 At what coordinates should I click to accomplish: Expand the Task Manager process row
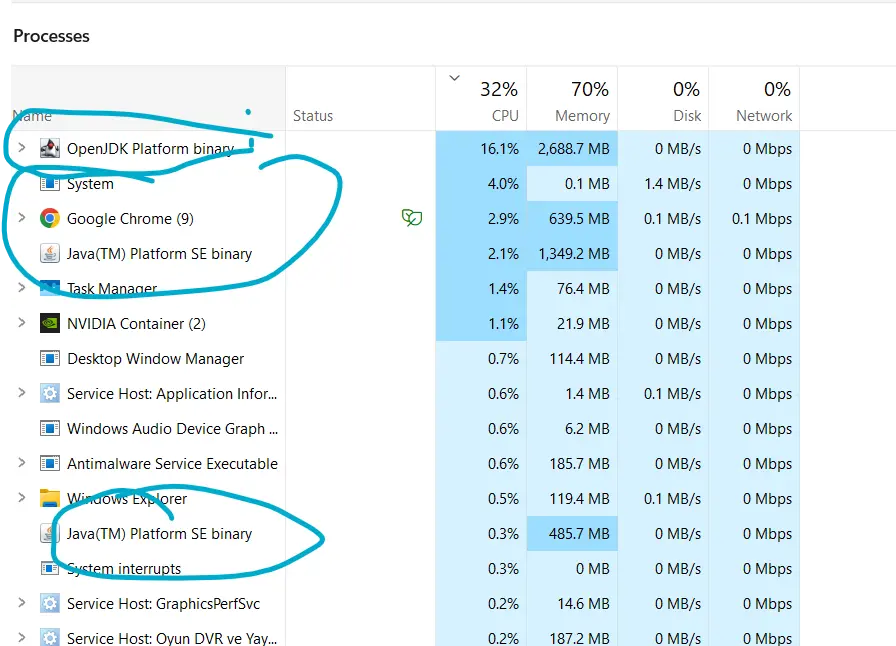click(x=22, y=288)
